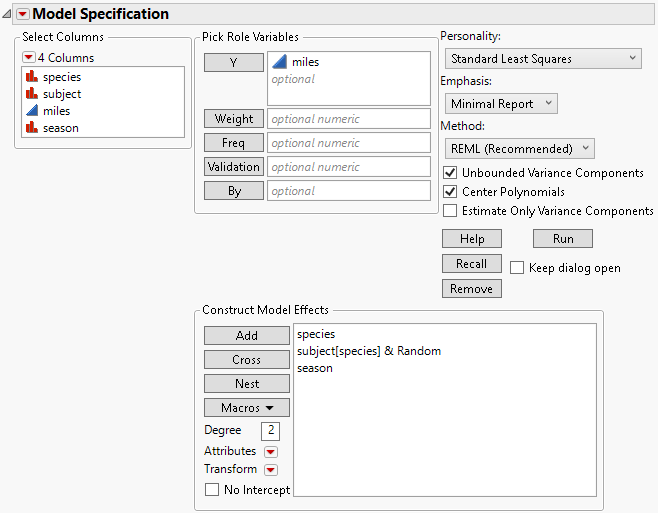Image resolution: width=658 pixels, height=513 pixels.
Task: Select the season column in the list
Action: pos(60,128)
